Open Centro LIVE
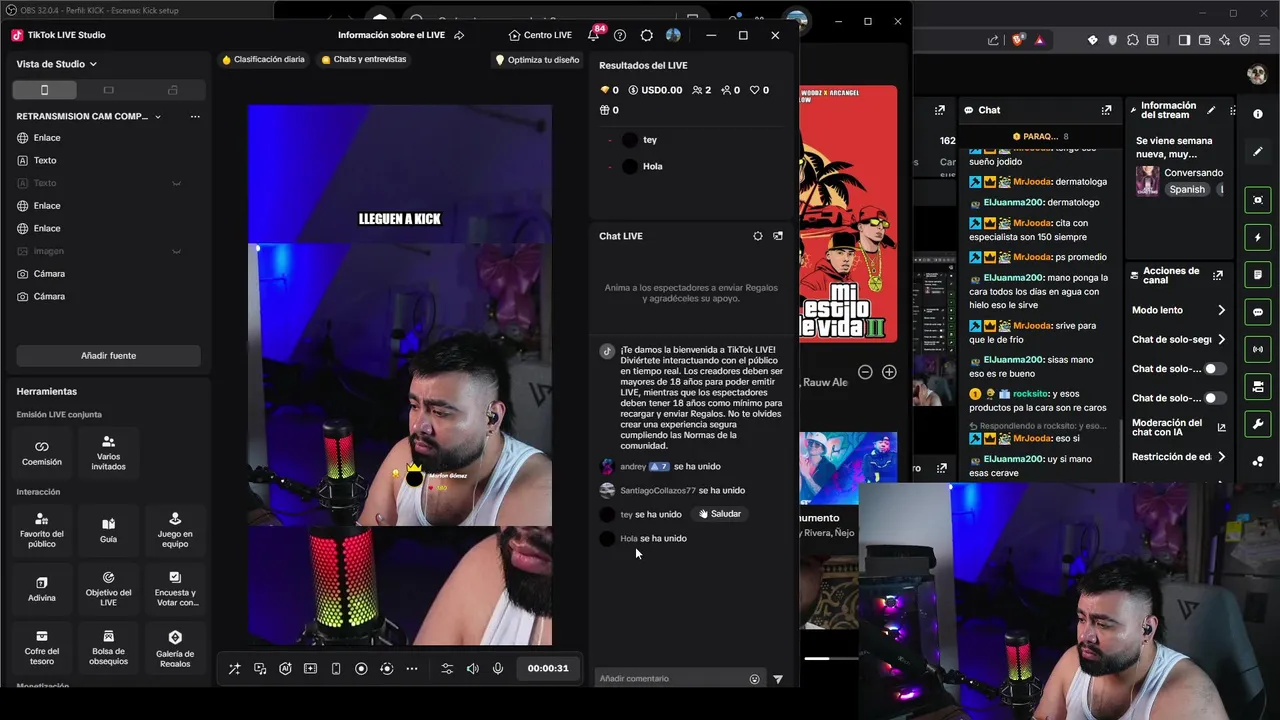The width and height of the screenshot is (1280, 720). coord(540,35)
